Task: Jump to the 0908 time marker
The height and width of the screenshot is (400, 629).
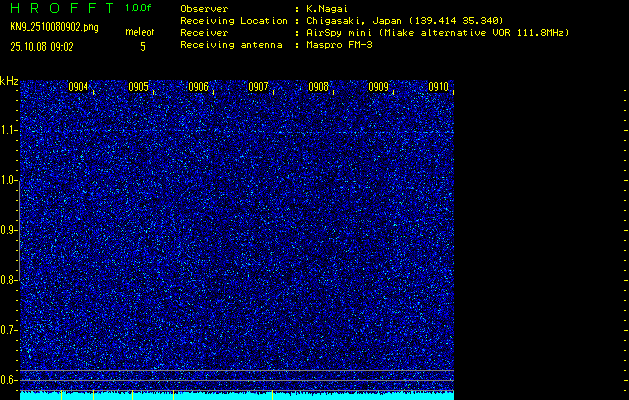Action: [x=318, y=87]
